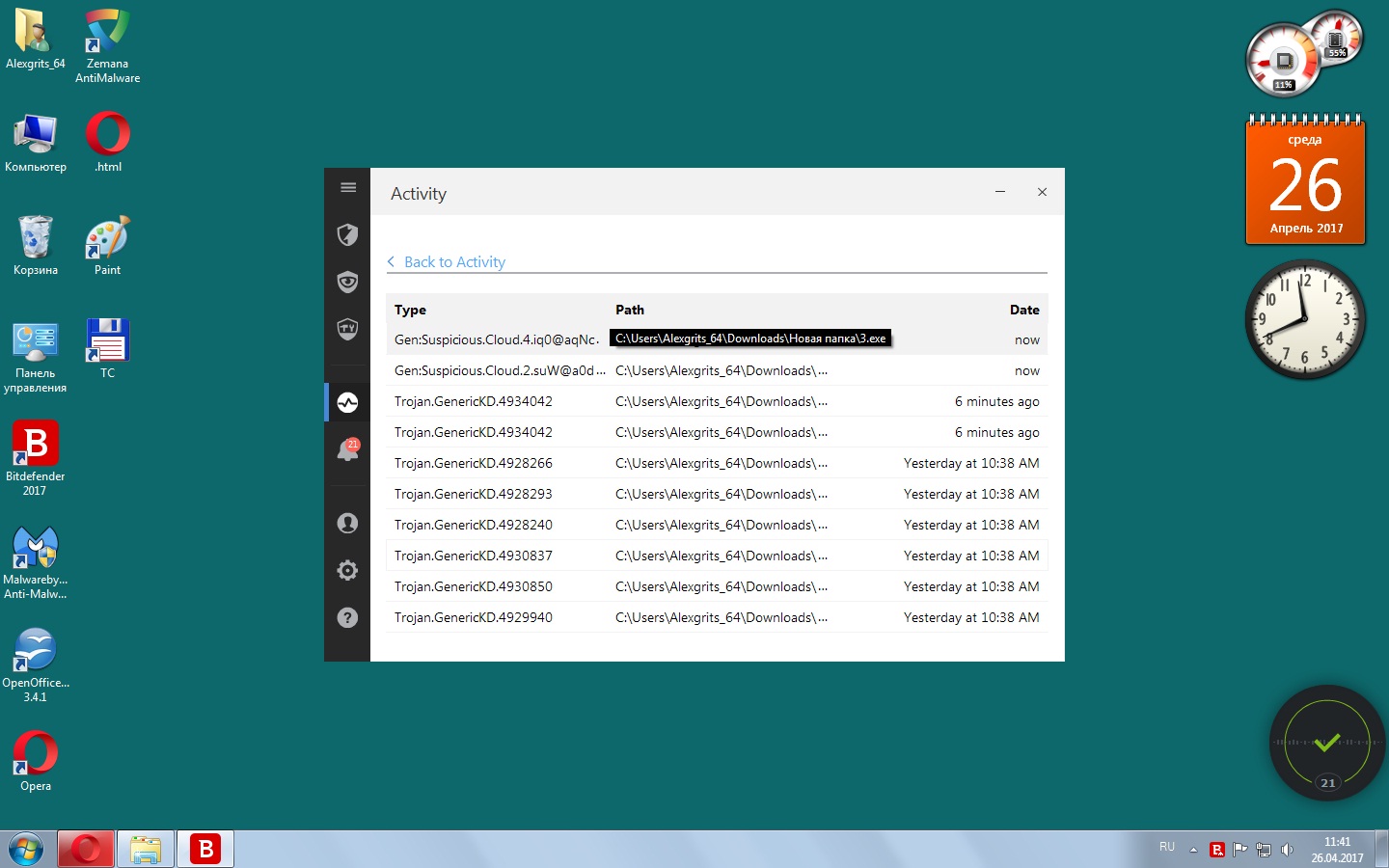Sort by the Path column header

(x=630, y=310)
